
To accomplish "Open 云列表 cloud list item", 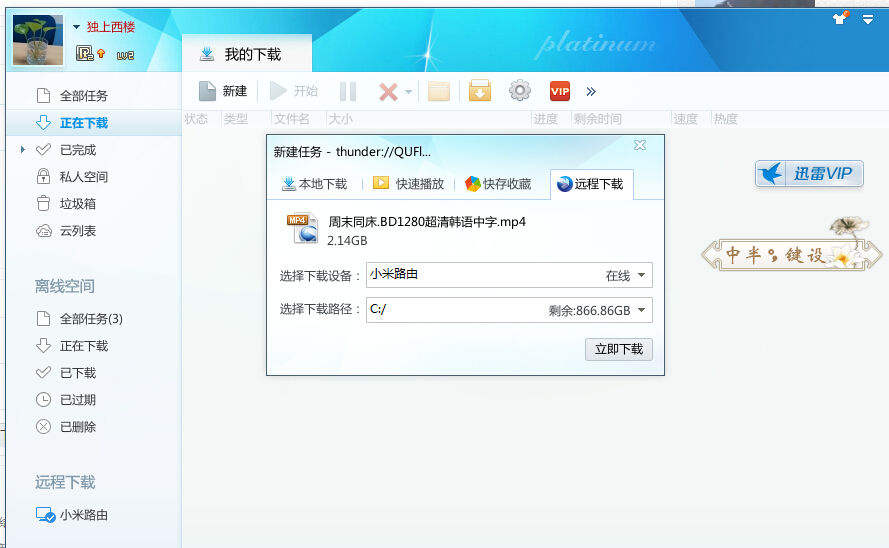I will [x=78, y=231].
